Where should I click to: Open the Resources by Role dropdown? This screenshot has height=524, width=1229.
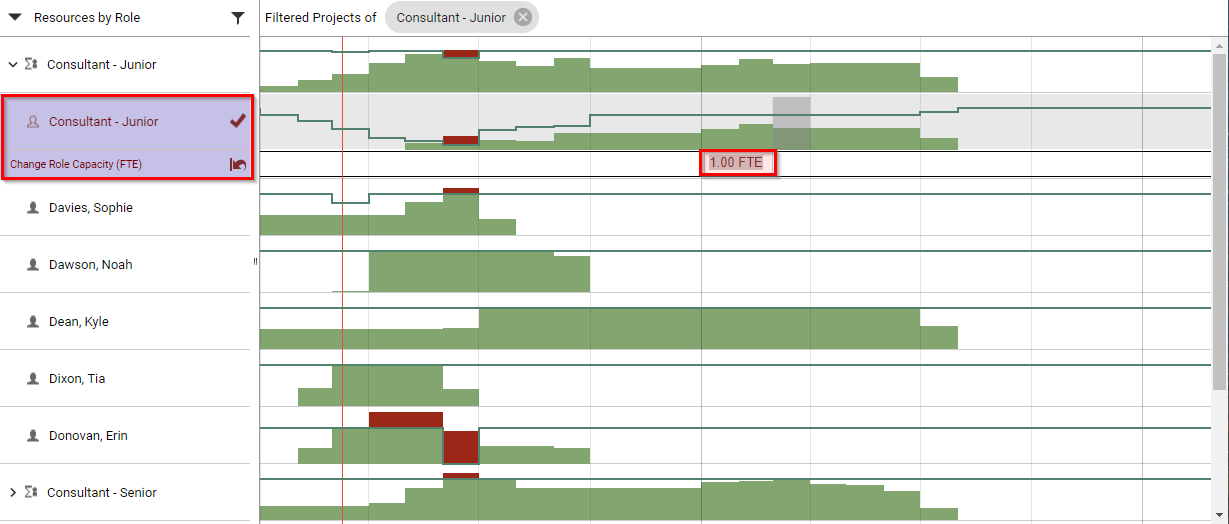click(x=15, y=18)
